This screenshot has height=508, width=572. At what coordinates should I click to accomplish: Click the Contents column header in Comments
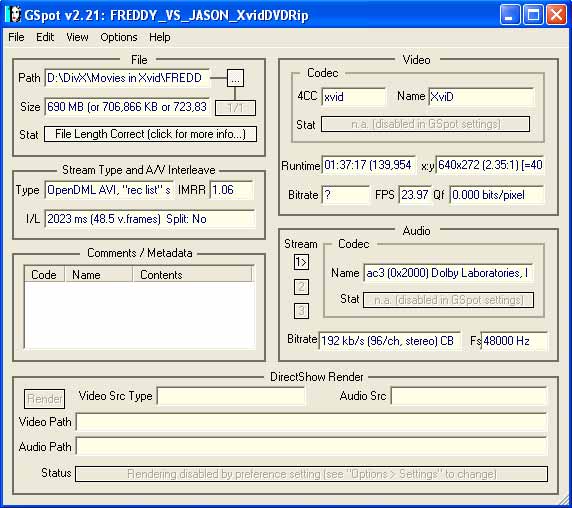pos(192,274)
